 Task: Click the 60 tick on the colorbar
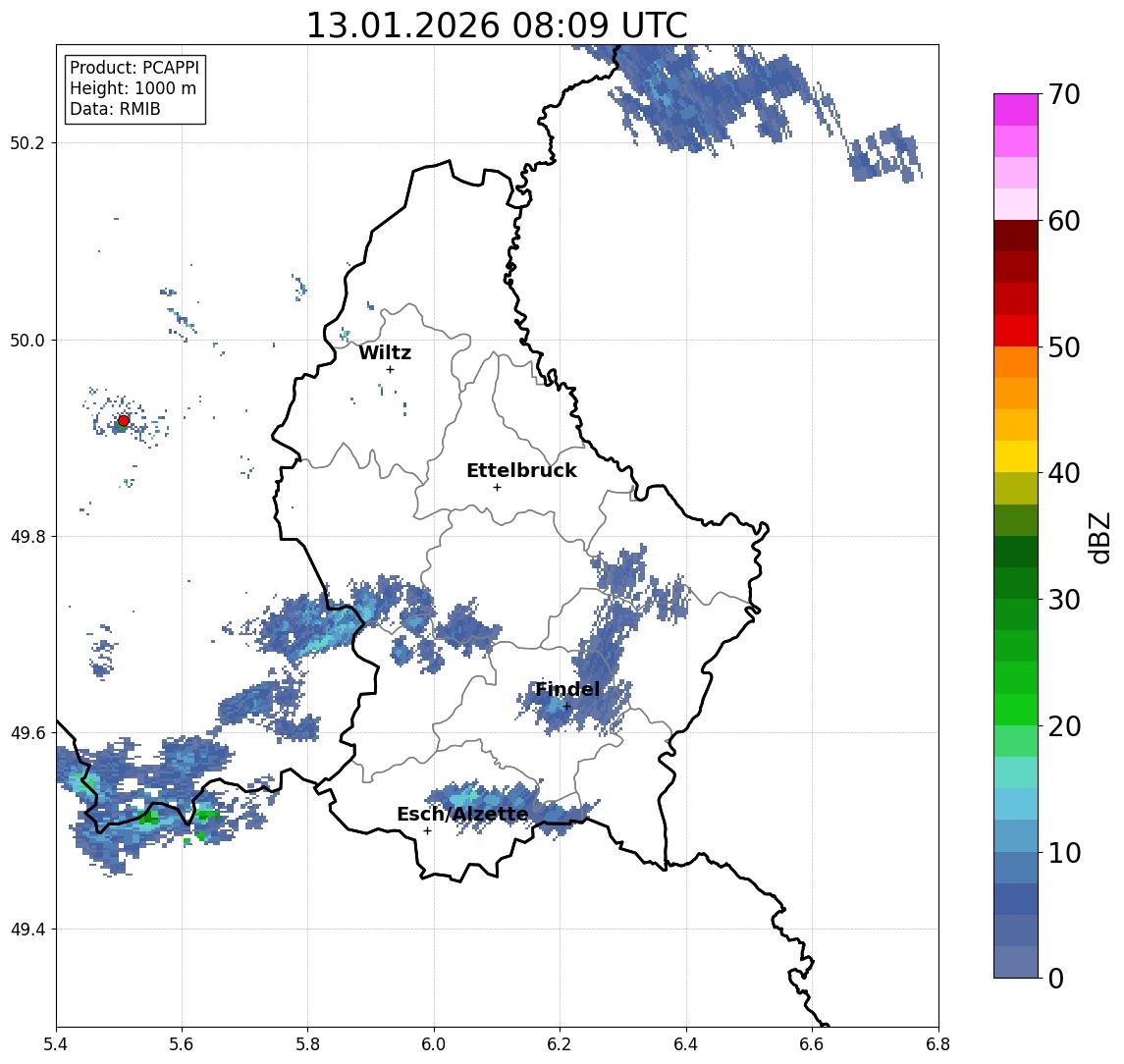point(1063,221)
